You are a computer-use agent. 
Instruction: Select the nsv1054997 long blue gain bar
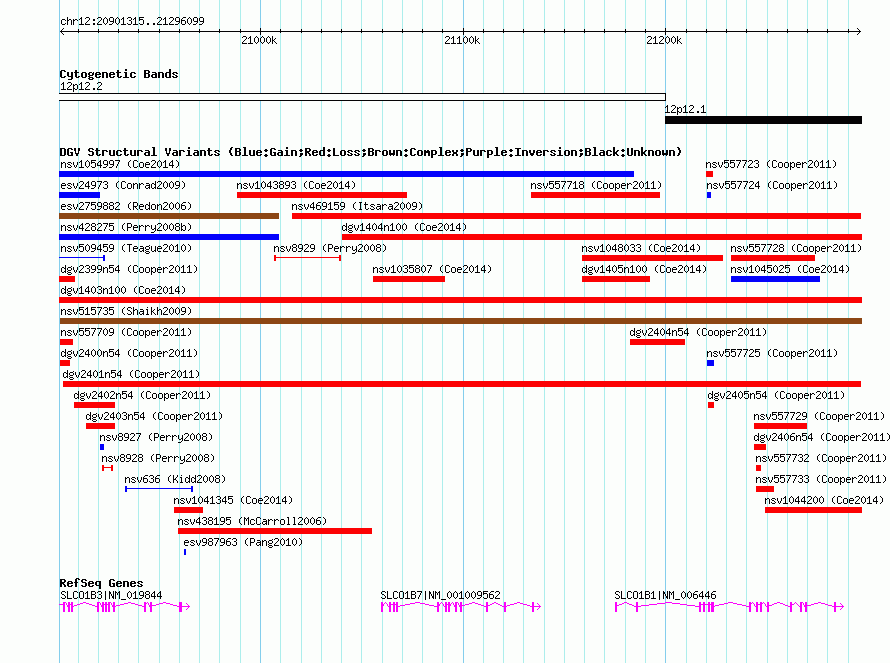347,174
